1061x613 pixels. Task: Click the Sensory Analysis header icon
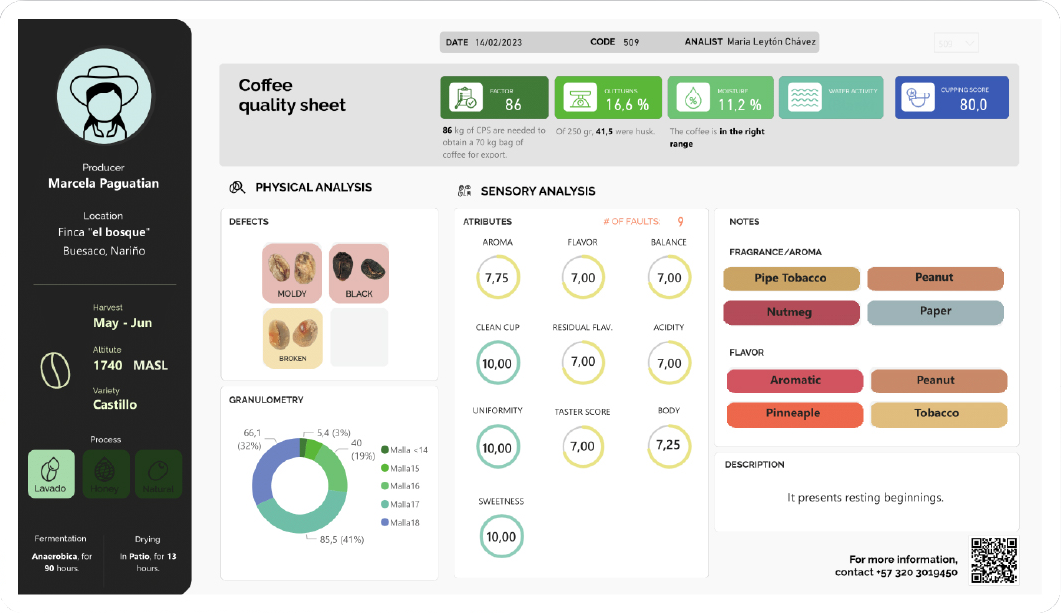(x=464, y=191)
